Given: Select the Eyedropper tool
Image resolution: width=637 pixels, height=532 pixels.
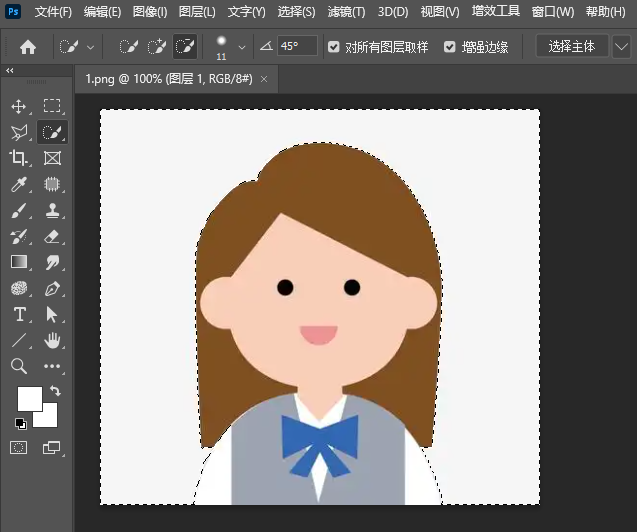Looking at the screenshot, I should [x=19, y=184].
